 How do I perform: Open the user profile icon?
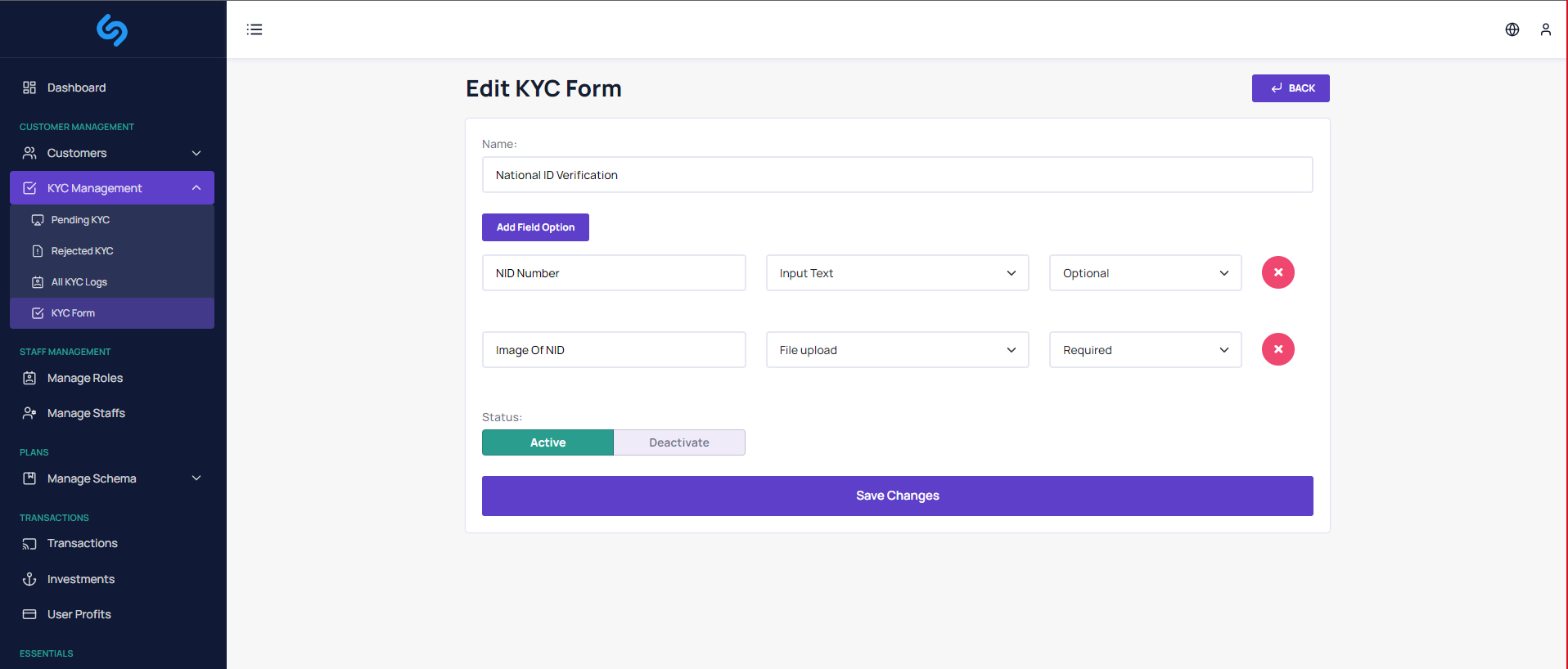pyautogui.click(x=1545, y=29)
